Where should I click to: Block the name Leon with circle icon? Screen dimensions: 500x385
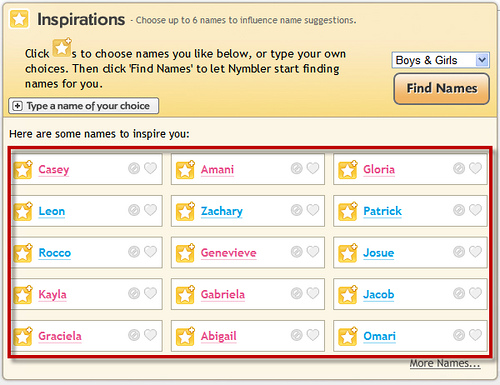[x=134, y=210]
